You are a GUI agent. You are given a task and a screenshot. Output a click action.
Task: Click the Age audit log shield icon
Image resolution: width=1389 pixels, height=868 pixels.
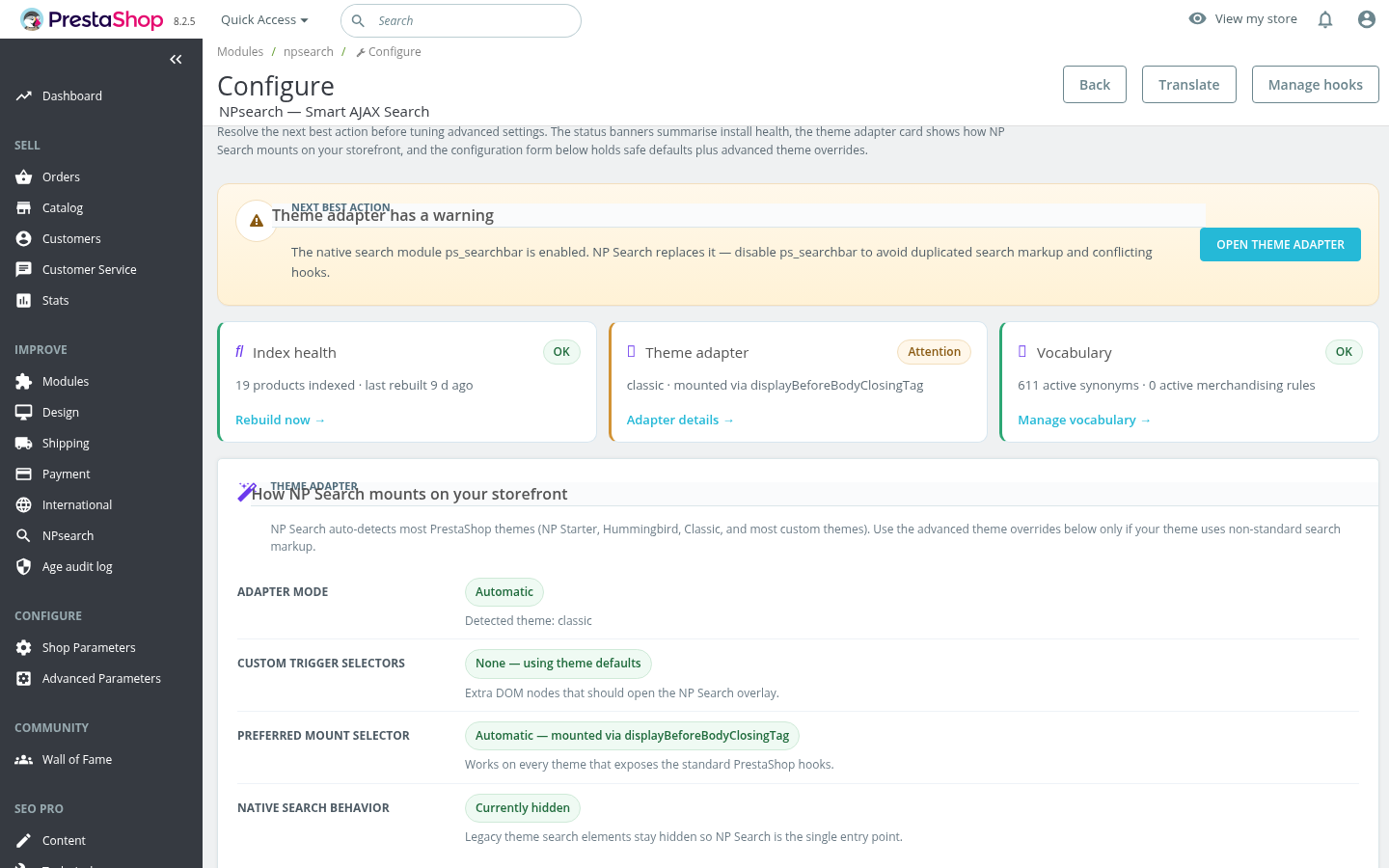pos(24,566)
